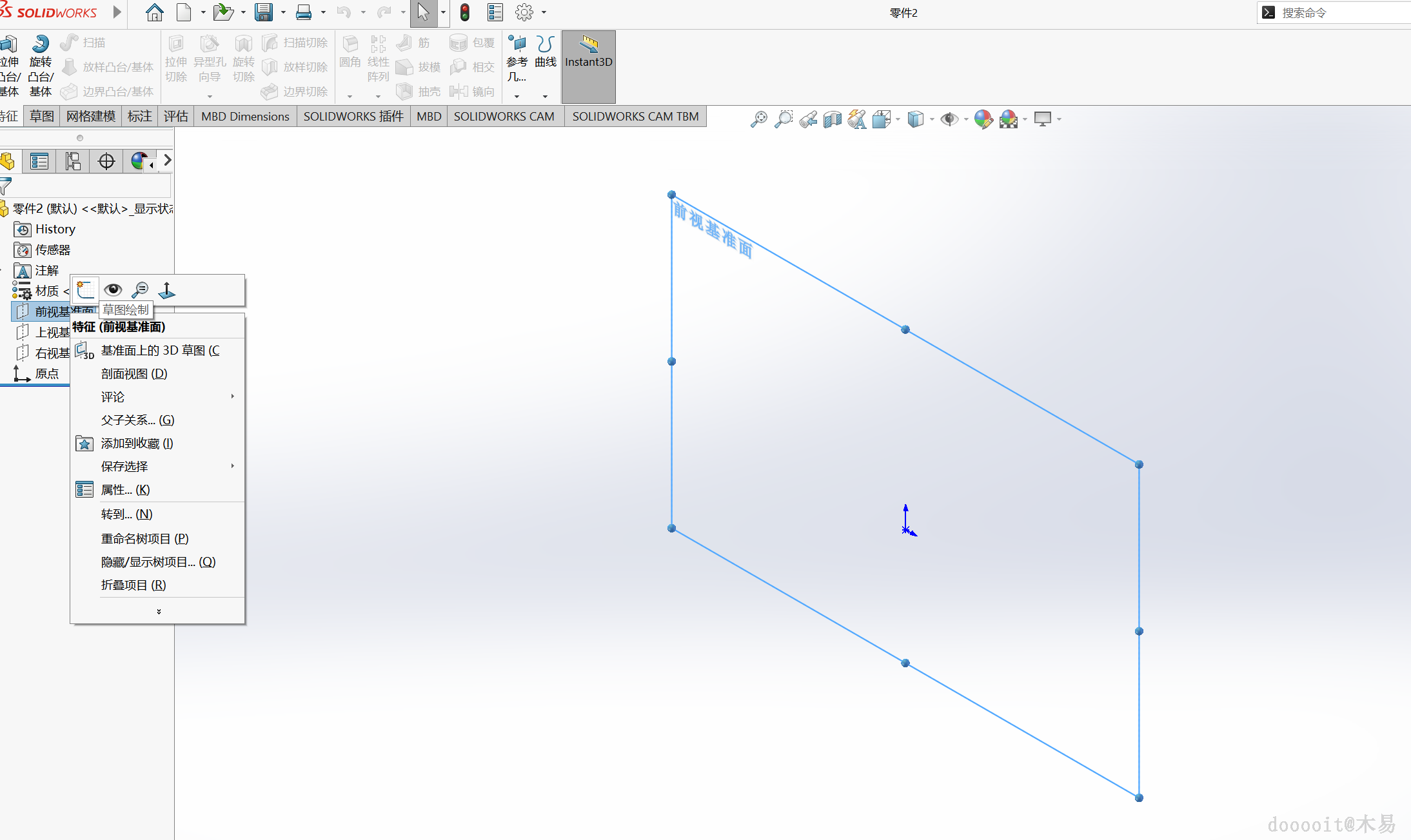Open the Edit Appearance color ball
1411x840 pixels.
click(983, 119)
